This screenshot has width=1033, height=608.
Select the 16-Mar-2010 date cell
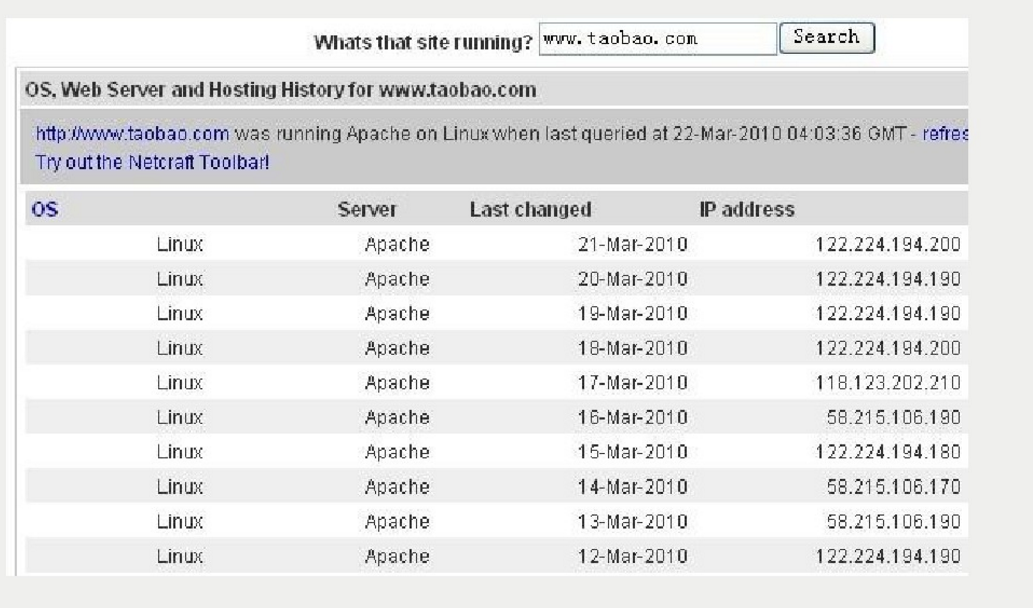click(x=632, y=418)
